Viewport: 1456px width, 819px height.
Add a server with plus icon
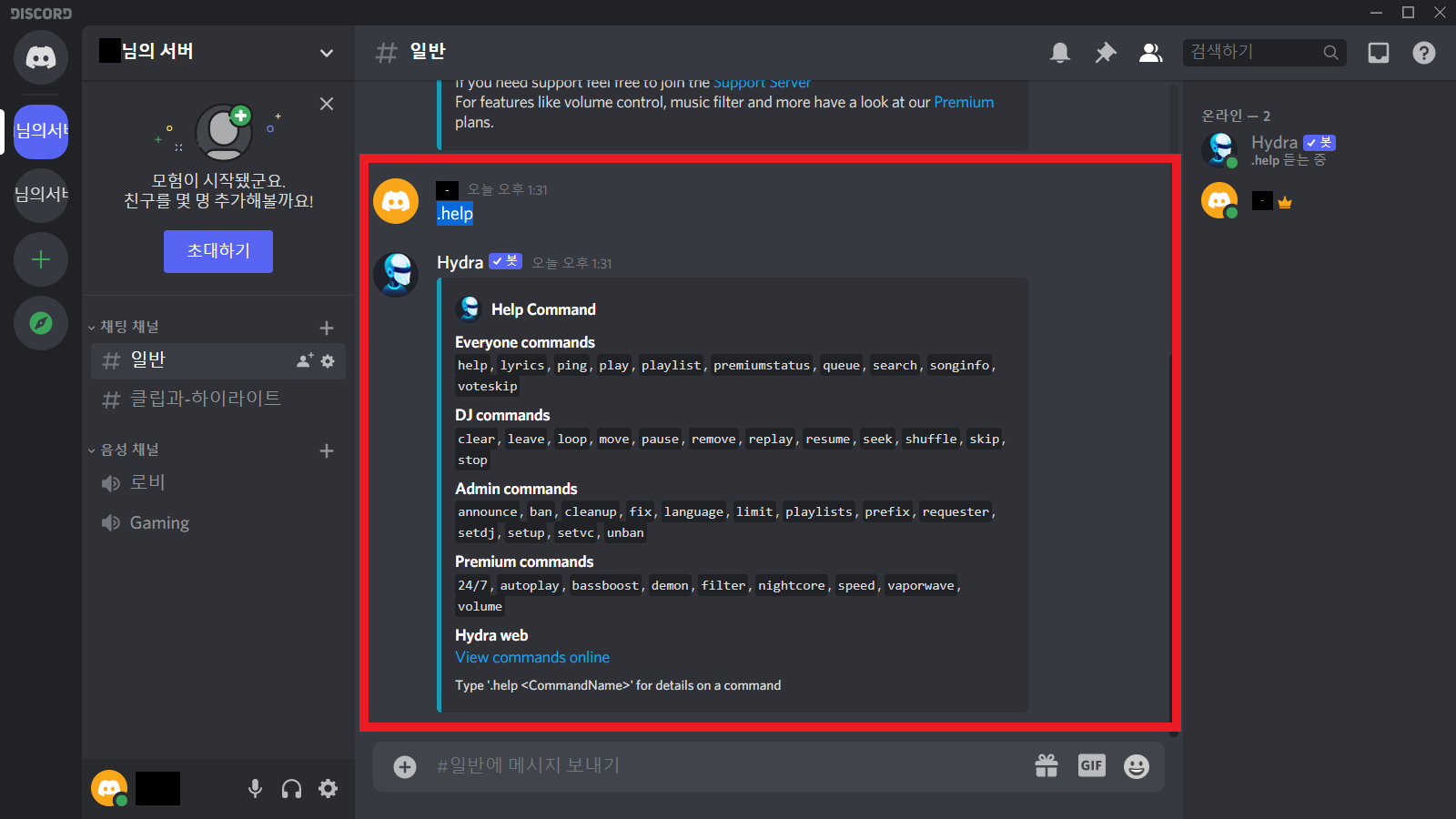pyautogui.click(x=41, y=259)
